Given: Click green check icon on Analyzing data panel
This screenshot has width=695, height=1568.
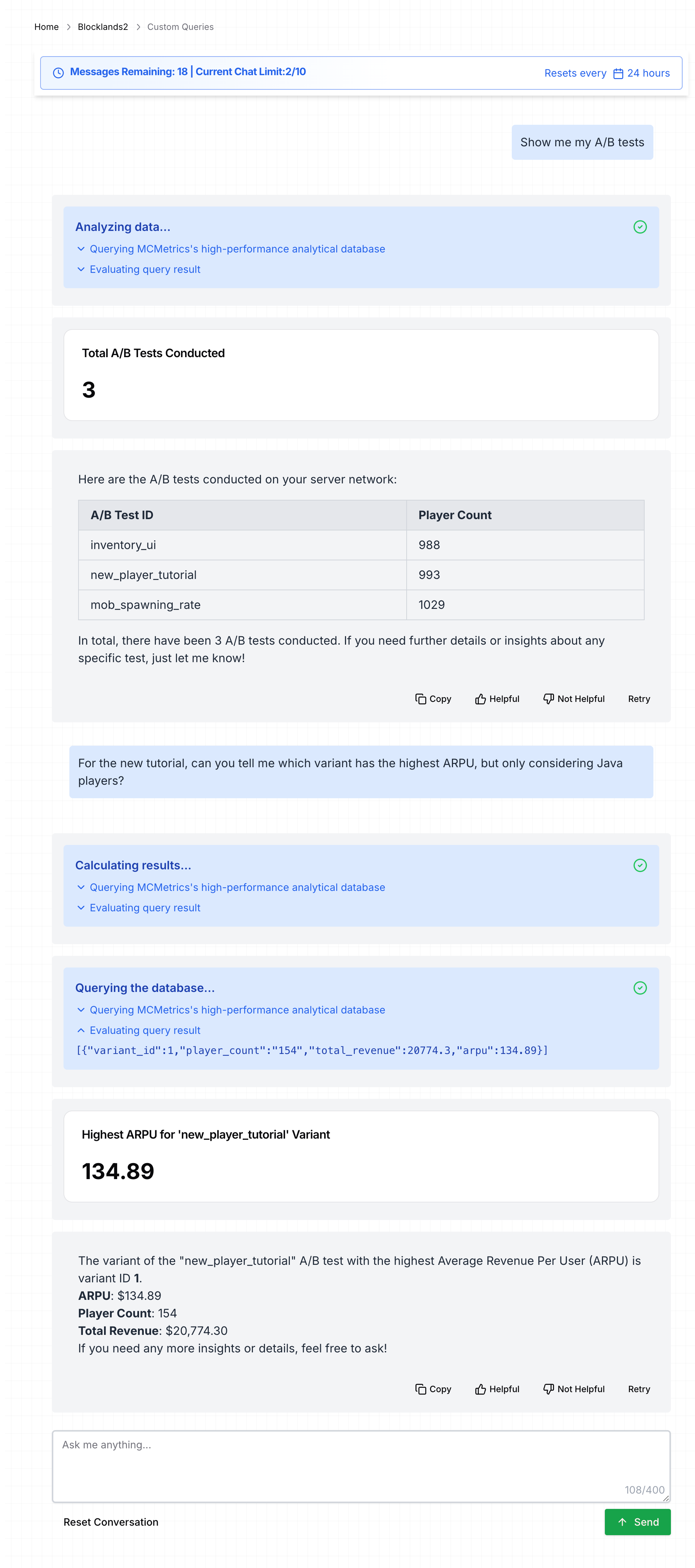Looking at the screenshot, I should (640, 227).
